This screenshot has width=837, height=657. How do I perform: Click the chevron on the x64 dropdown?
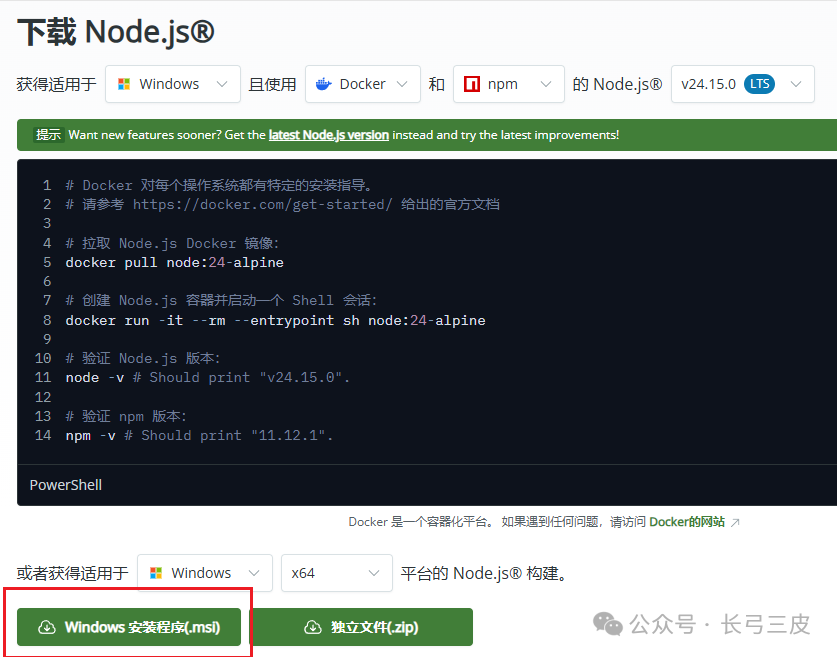(374, 573)
